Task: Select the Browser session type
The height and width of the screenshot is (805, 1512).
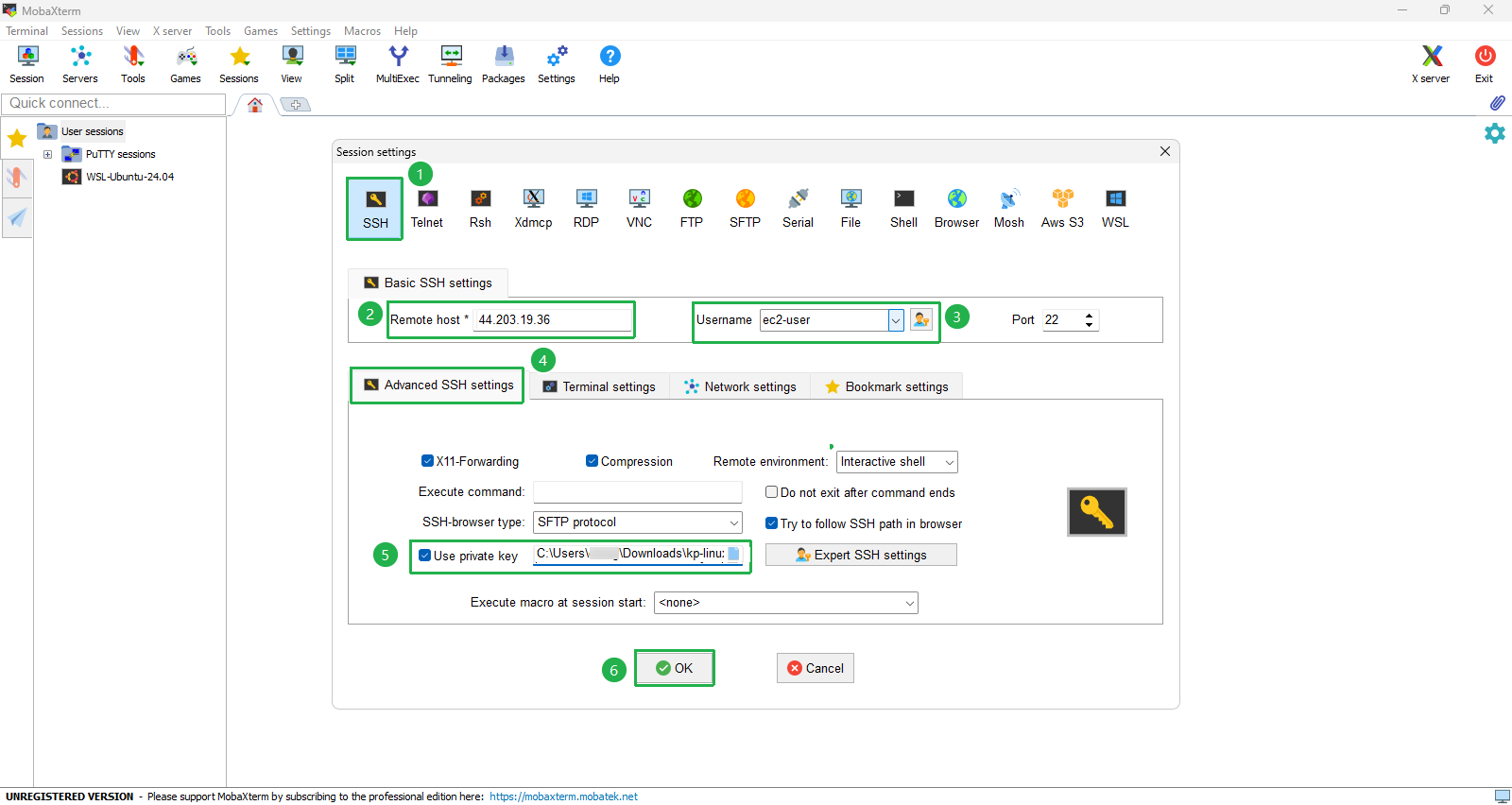Action: click(956, 209)
